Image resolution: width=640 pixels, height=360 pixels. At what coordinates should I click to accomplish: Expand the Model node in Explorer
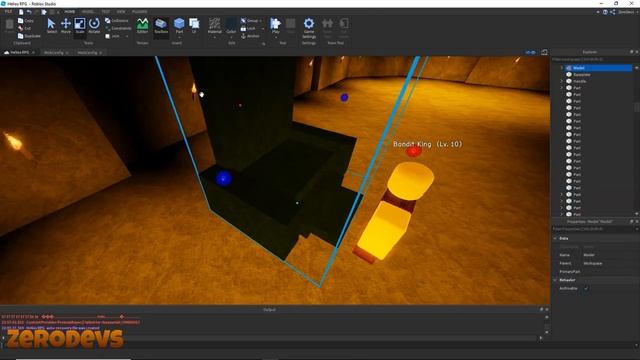(562, 68)
